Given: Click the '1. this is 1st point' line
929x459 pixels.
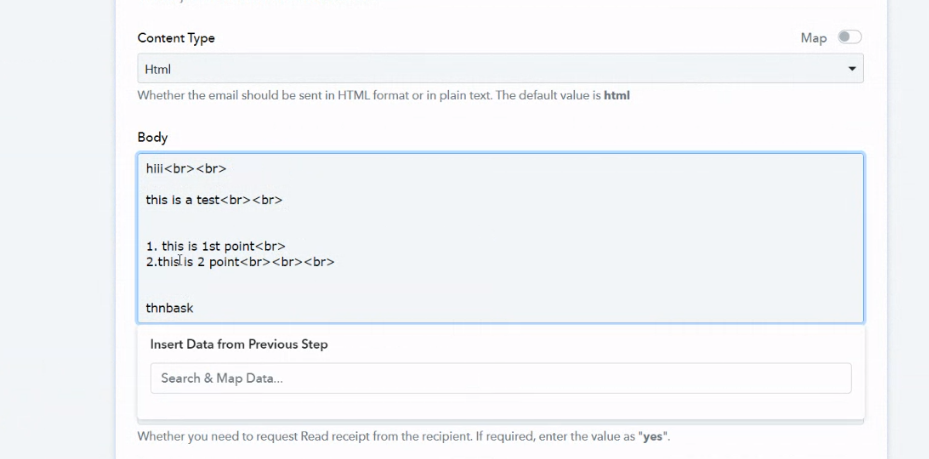Looking at the screenshot, I should [x=216, y=246].
